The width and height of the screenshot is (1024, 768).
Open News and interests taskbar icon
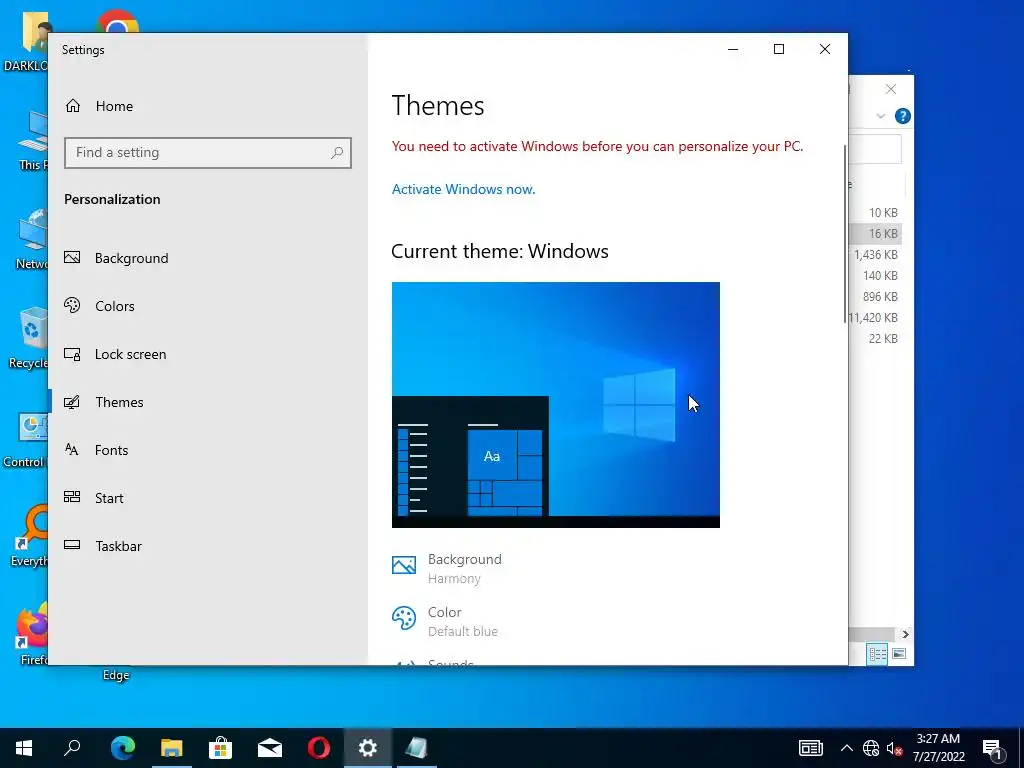point(810,748)
